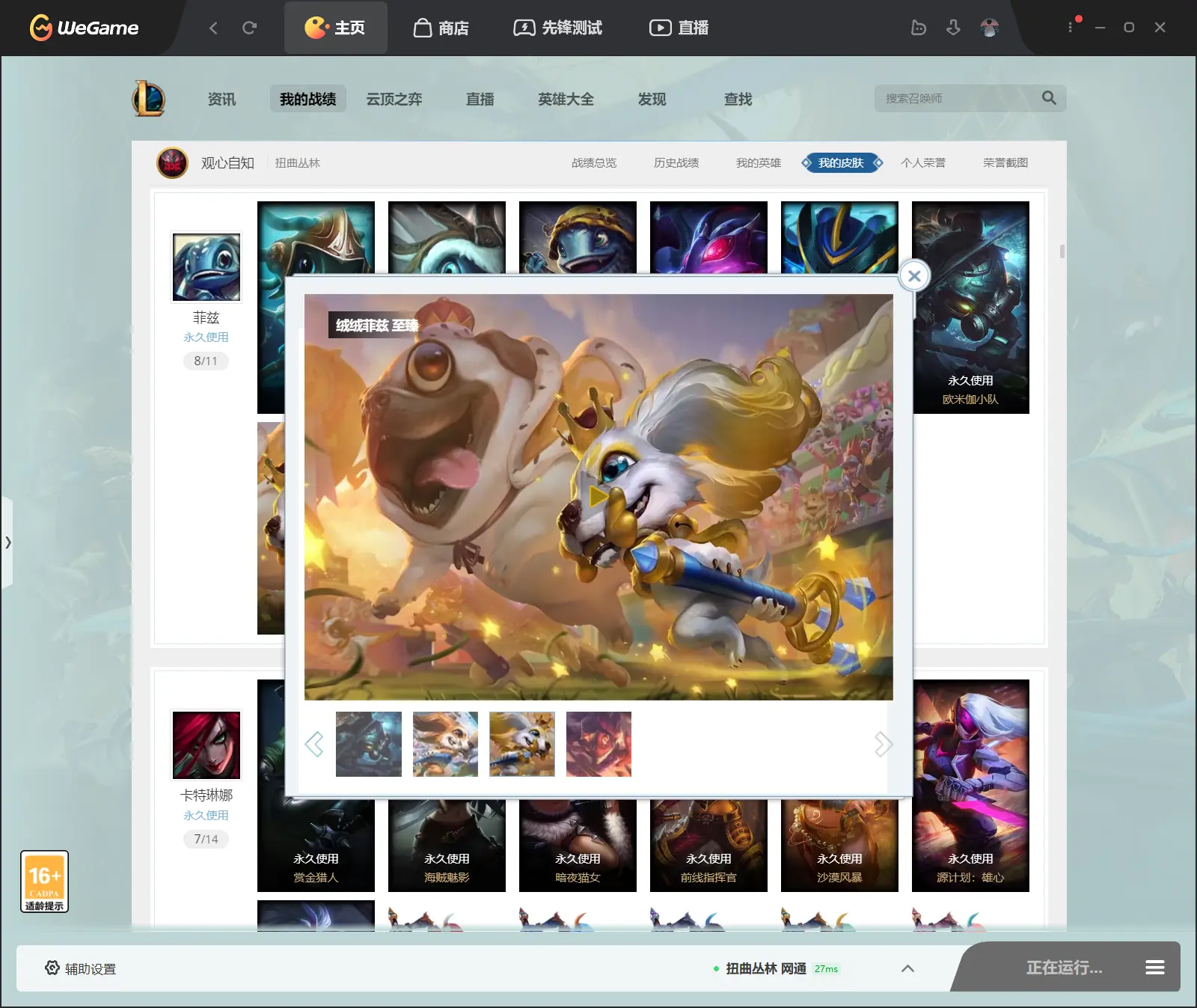
Task: Select the 我的战绩 menu item
Action: point(308,99)
